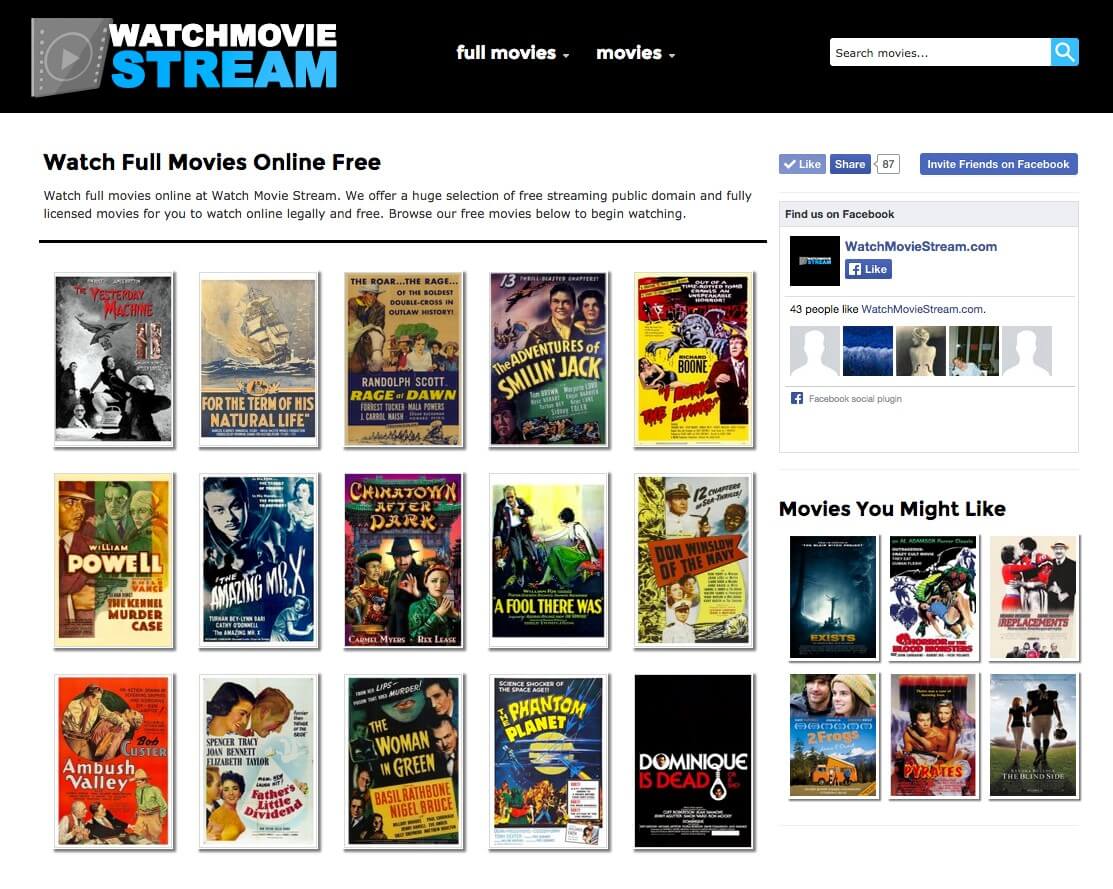
Task: Open Rage at Dawn movie poster
Action: pos(403,359)
